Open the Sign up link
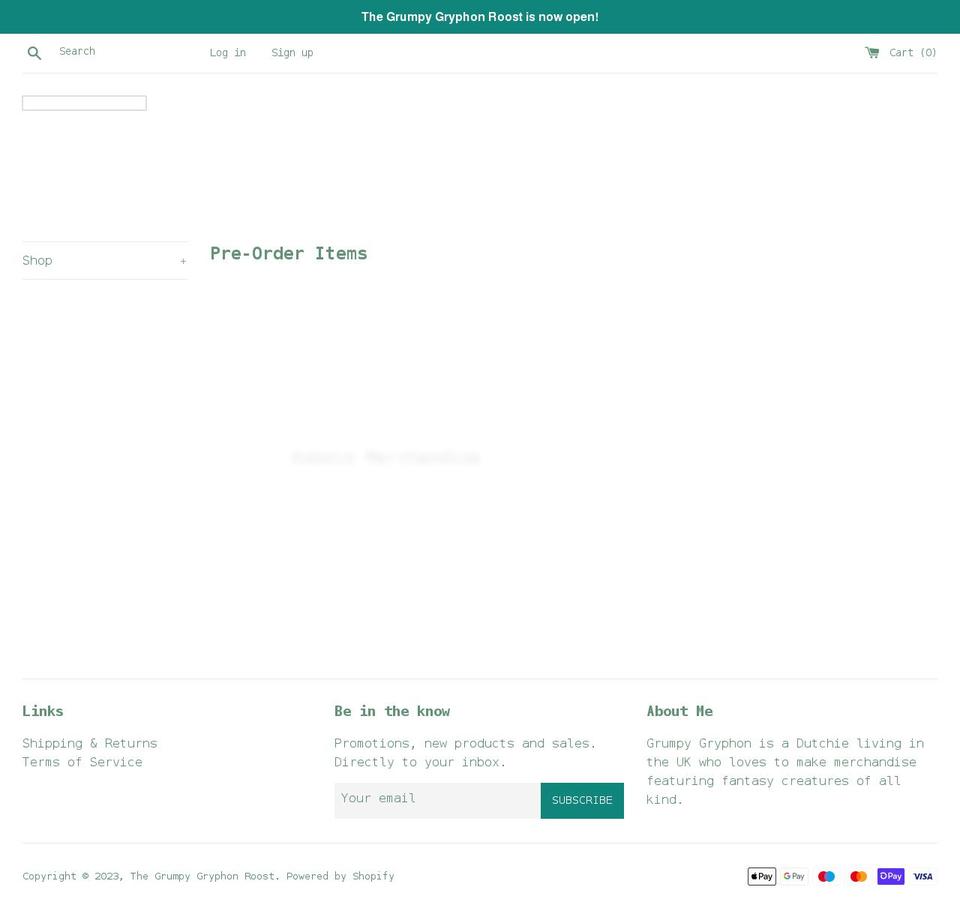 coord(292,53)
